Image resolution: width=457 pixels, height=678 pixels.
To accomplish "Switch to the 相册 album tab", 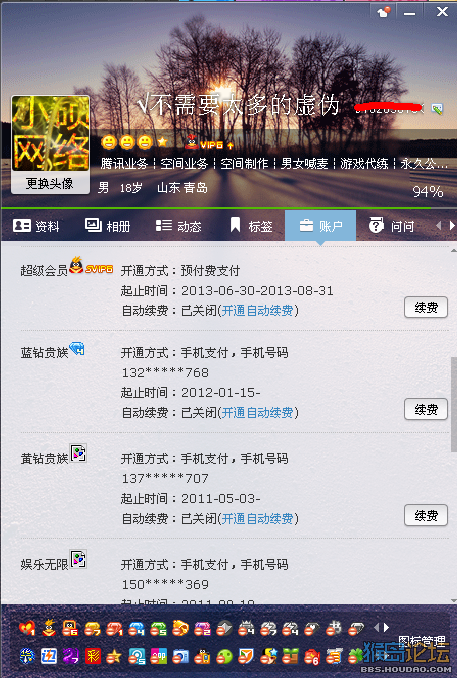I will [x=108, y=226].
